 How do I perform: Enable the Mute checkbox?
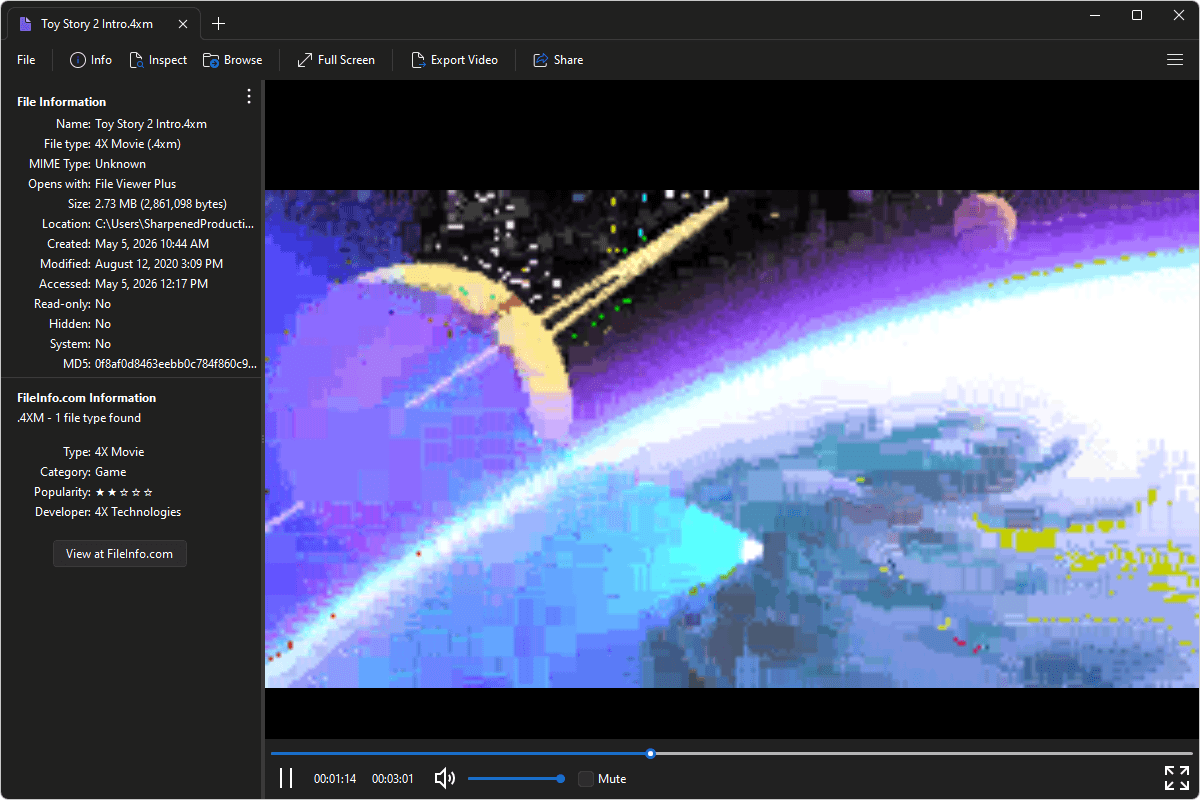click(x=586, y=779)
